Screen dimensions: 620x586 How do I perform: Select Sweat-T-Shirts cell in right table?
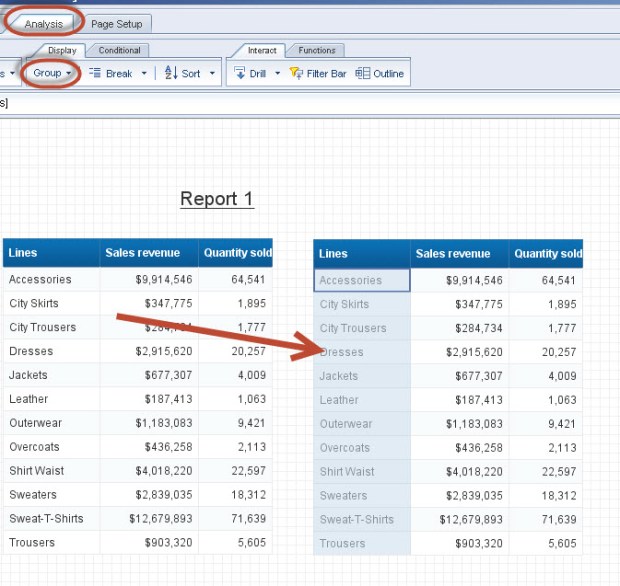tap(362, 519)
